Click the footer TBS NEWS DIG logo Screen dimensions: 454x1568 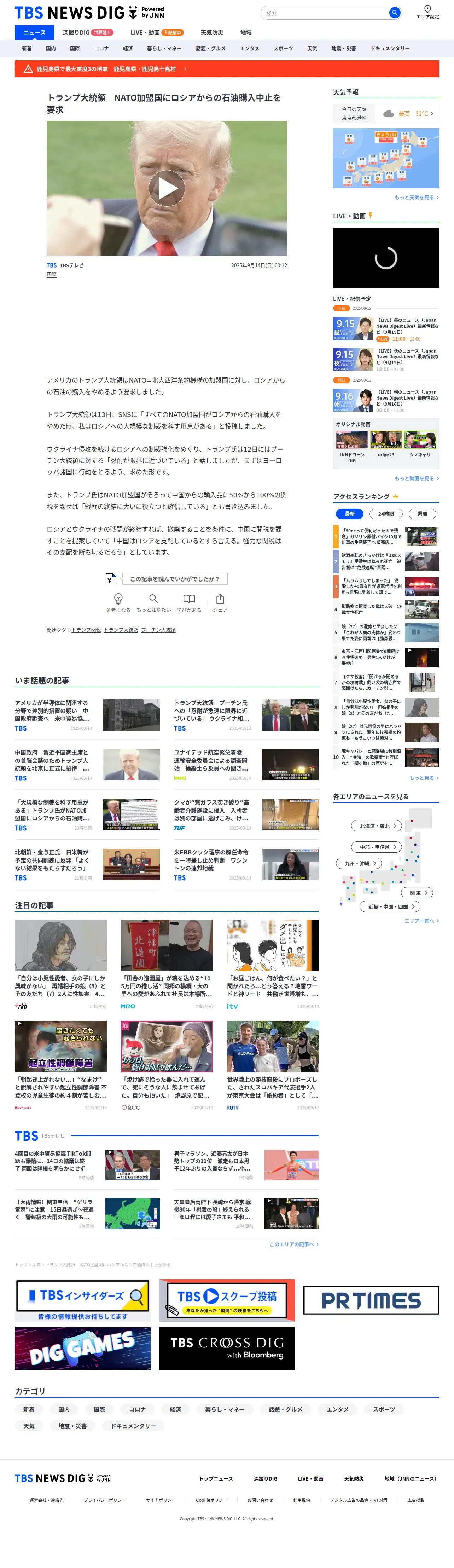[x=63, y=1478]
